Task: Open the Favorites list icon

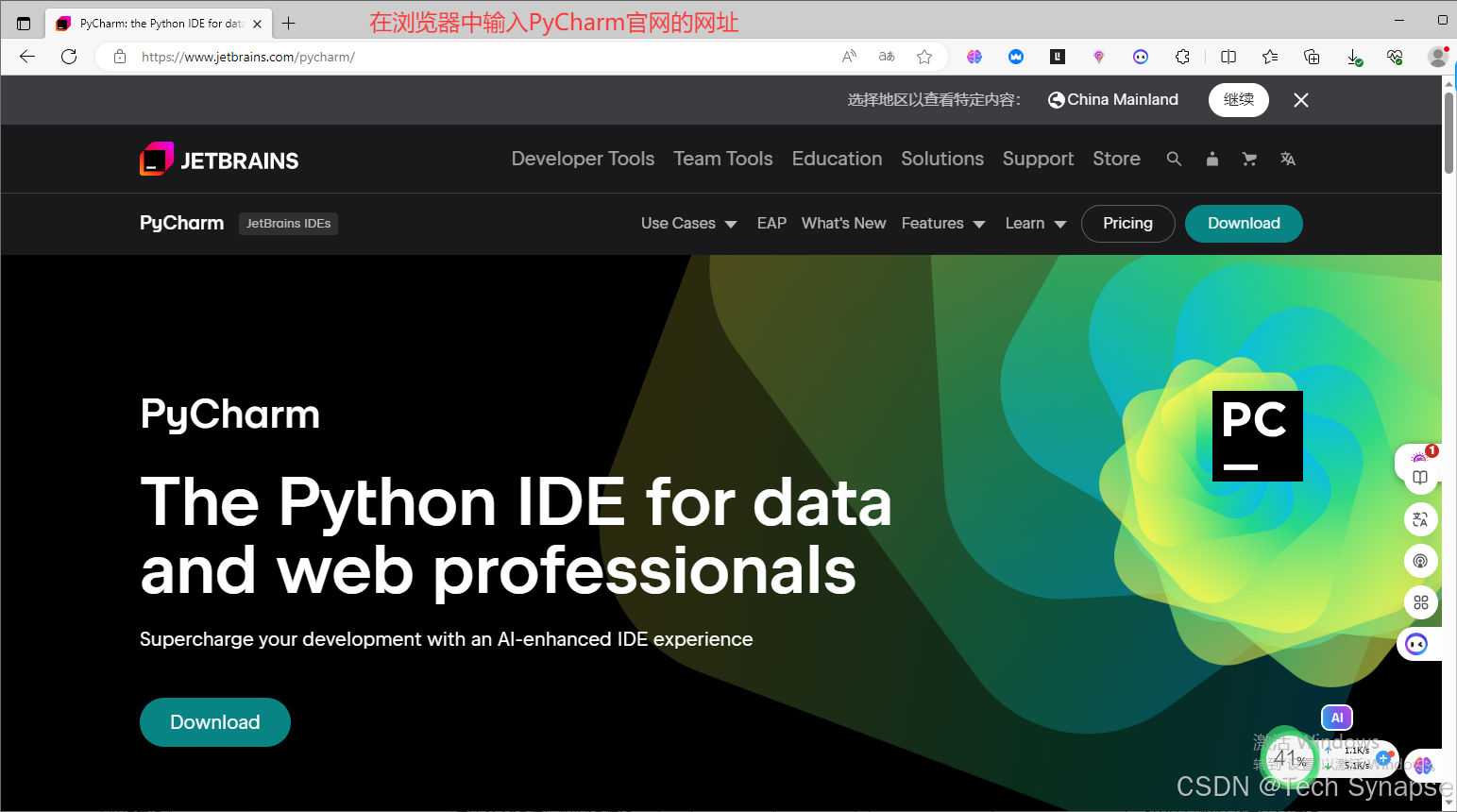Action: click(x=1270, y=57)
